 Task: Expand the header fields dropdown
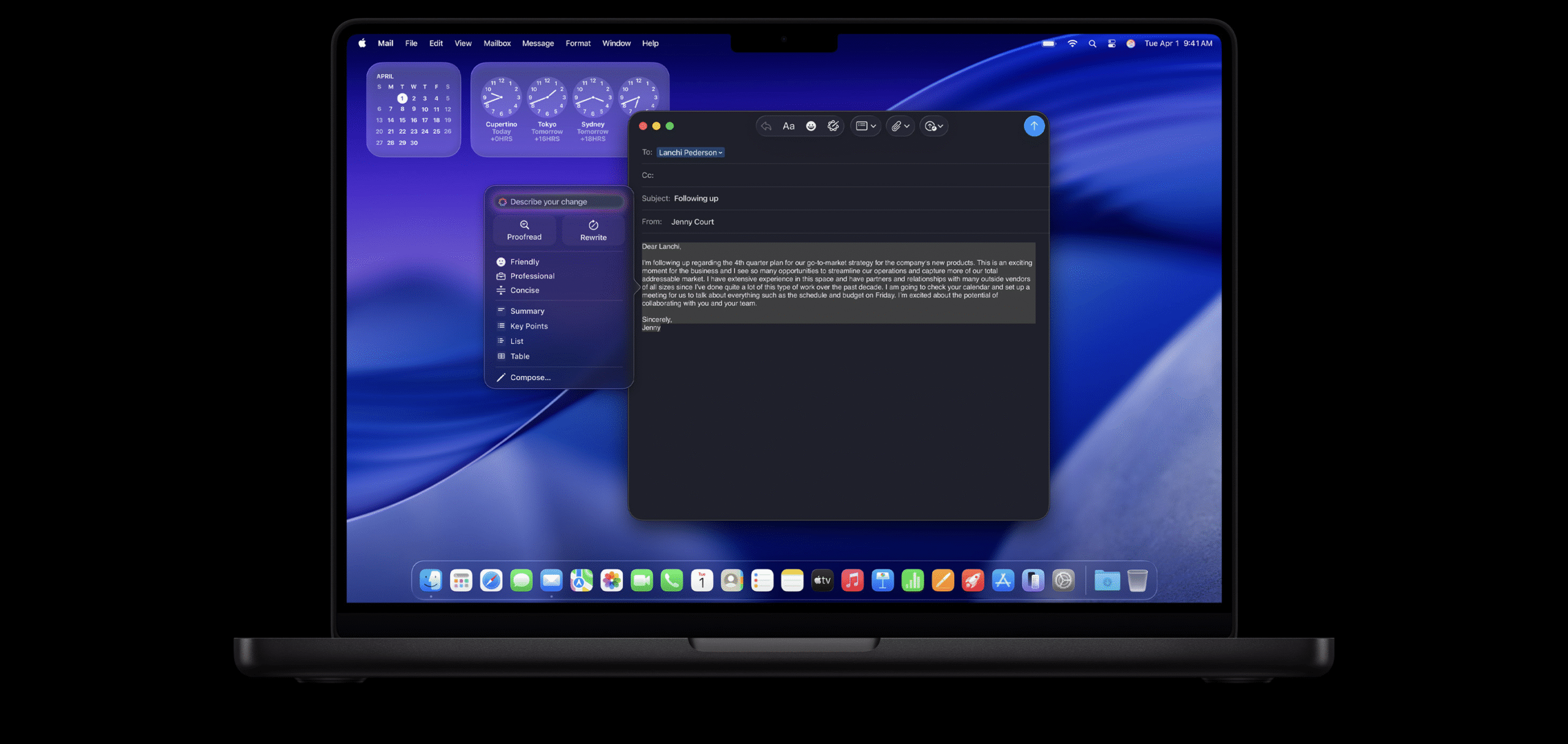865,126
